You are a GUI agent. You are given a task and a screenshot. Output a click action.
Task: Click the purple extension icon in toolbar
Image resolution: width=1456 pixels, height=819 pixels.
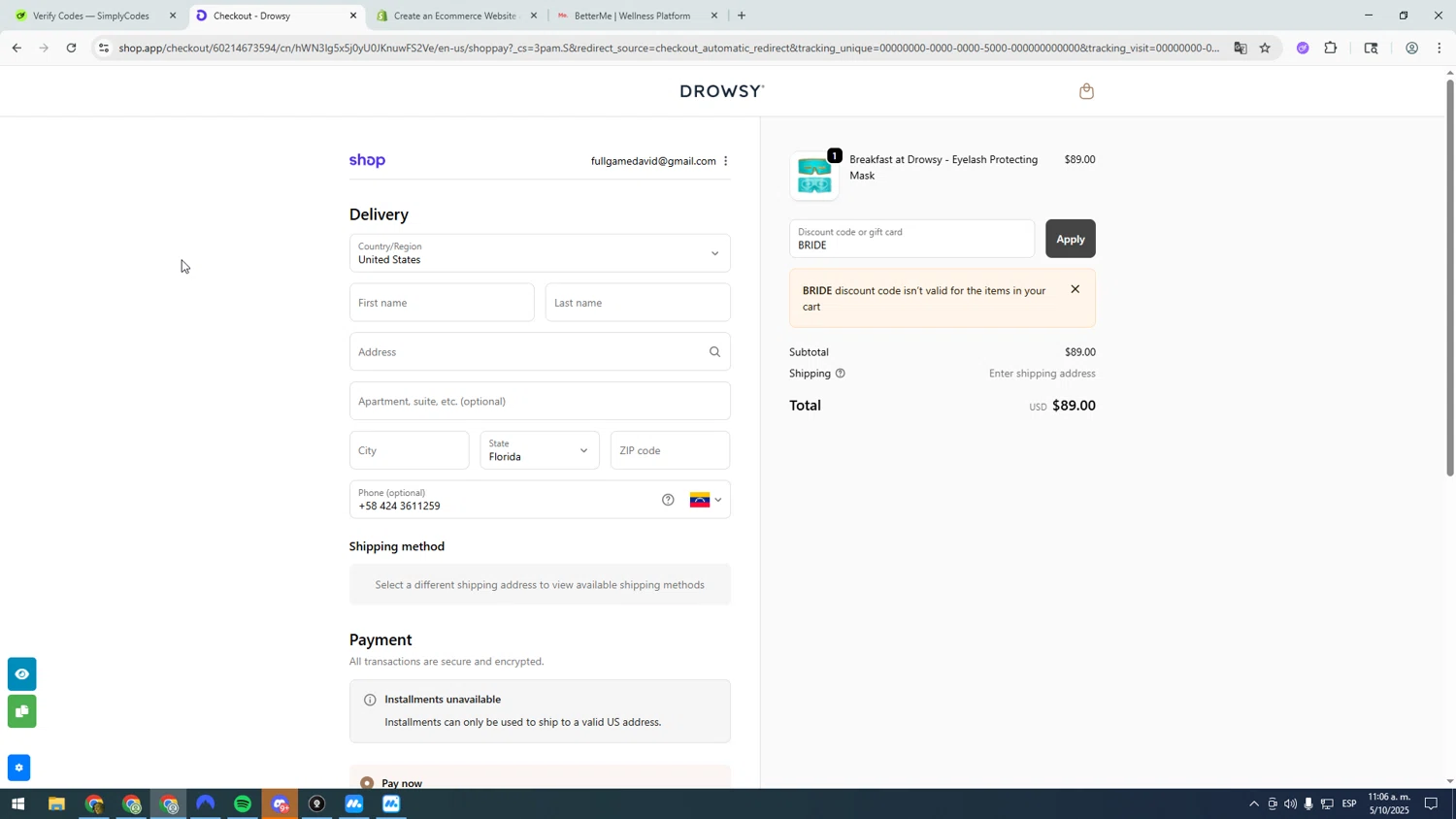pyautogui.click(x=1303, y=48)
